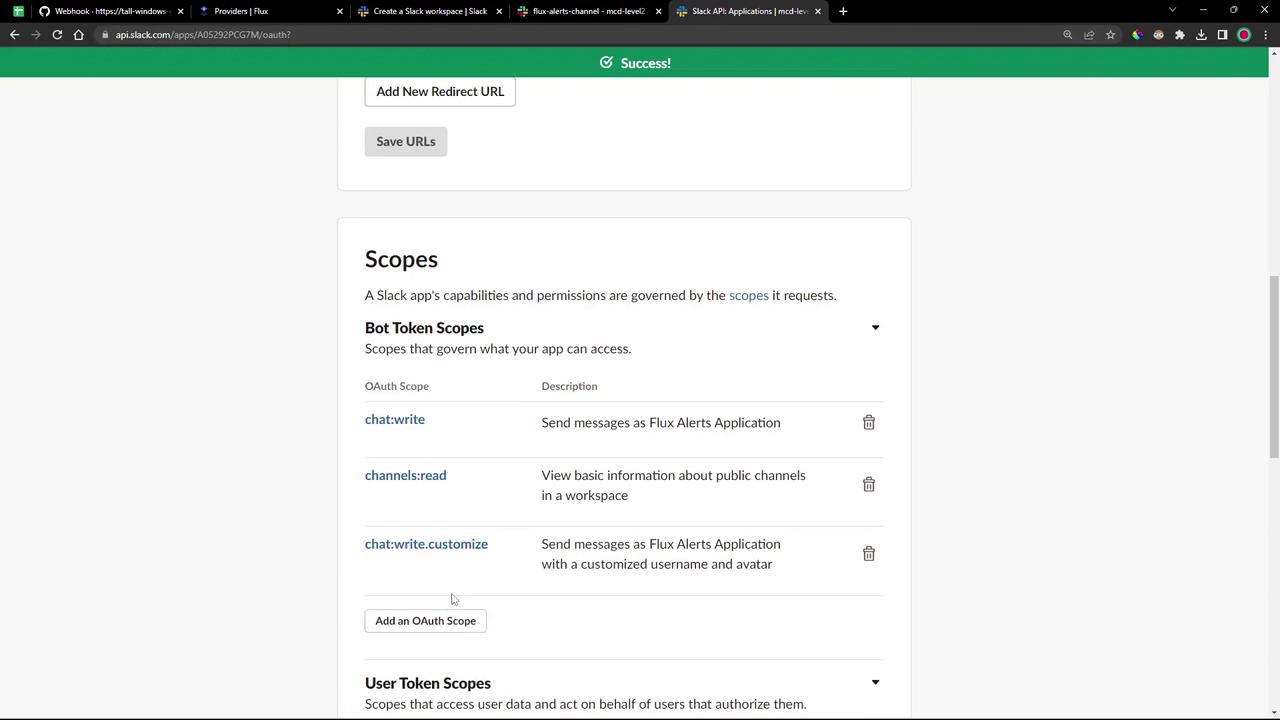Click Add an OAuth Scope button
Viewport: 1280px width, 720px height.
click(x=426, y=621)
